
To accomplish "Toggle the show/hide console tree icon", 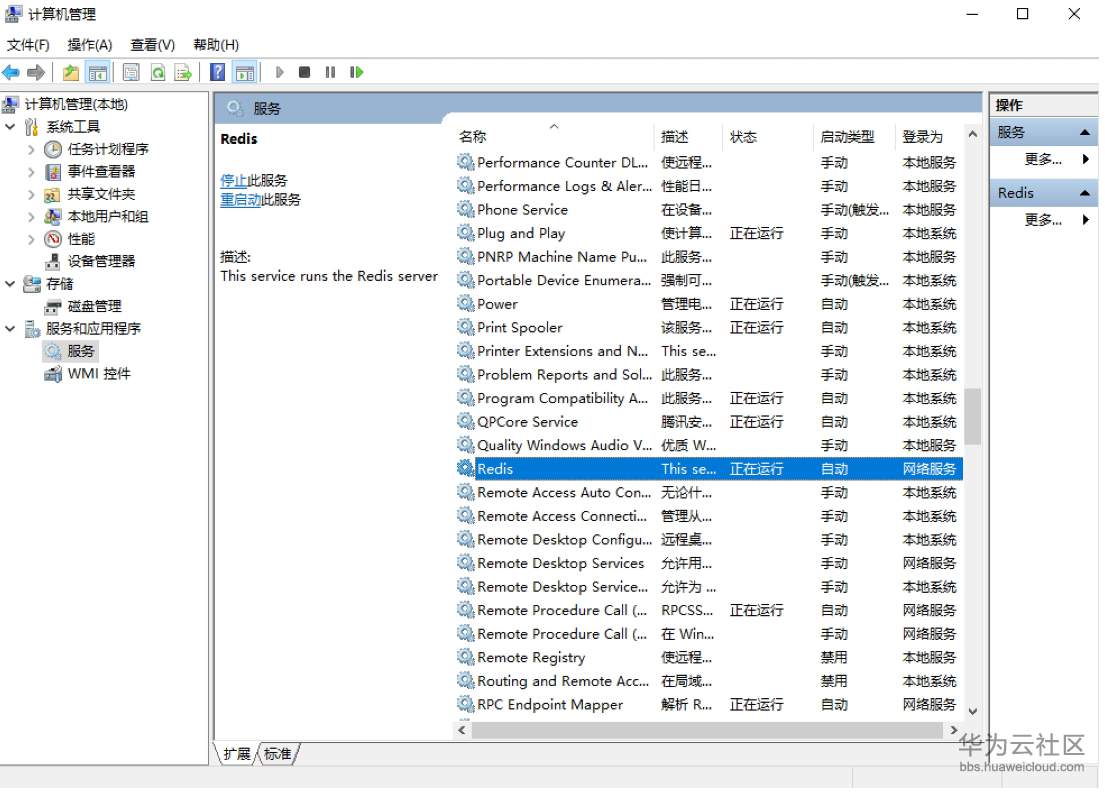I will [97, 72].
